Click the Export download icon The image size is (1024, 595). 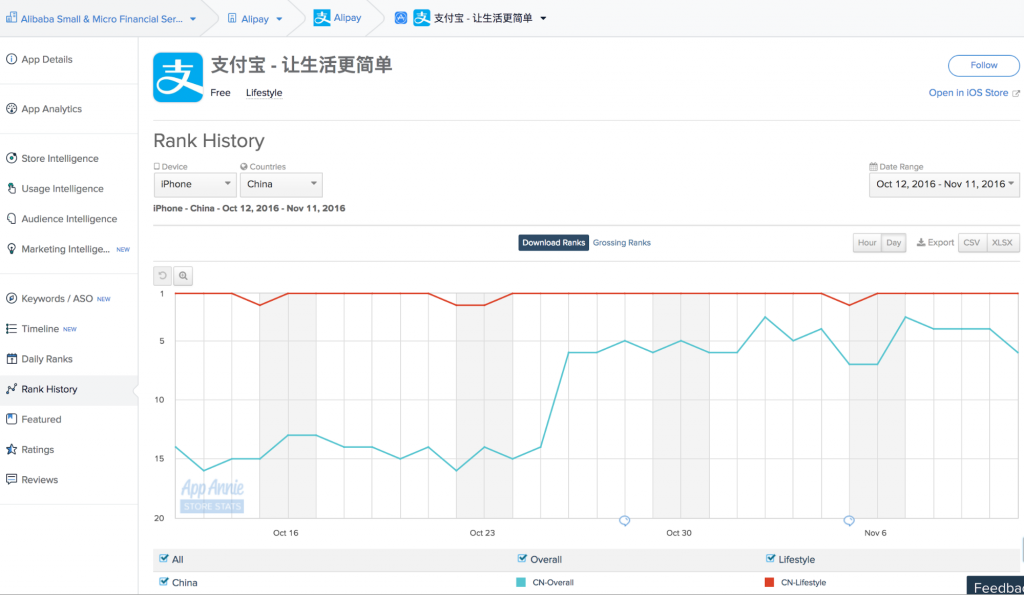pyautogui.click(x=921, y=242)
